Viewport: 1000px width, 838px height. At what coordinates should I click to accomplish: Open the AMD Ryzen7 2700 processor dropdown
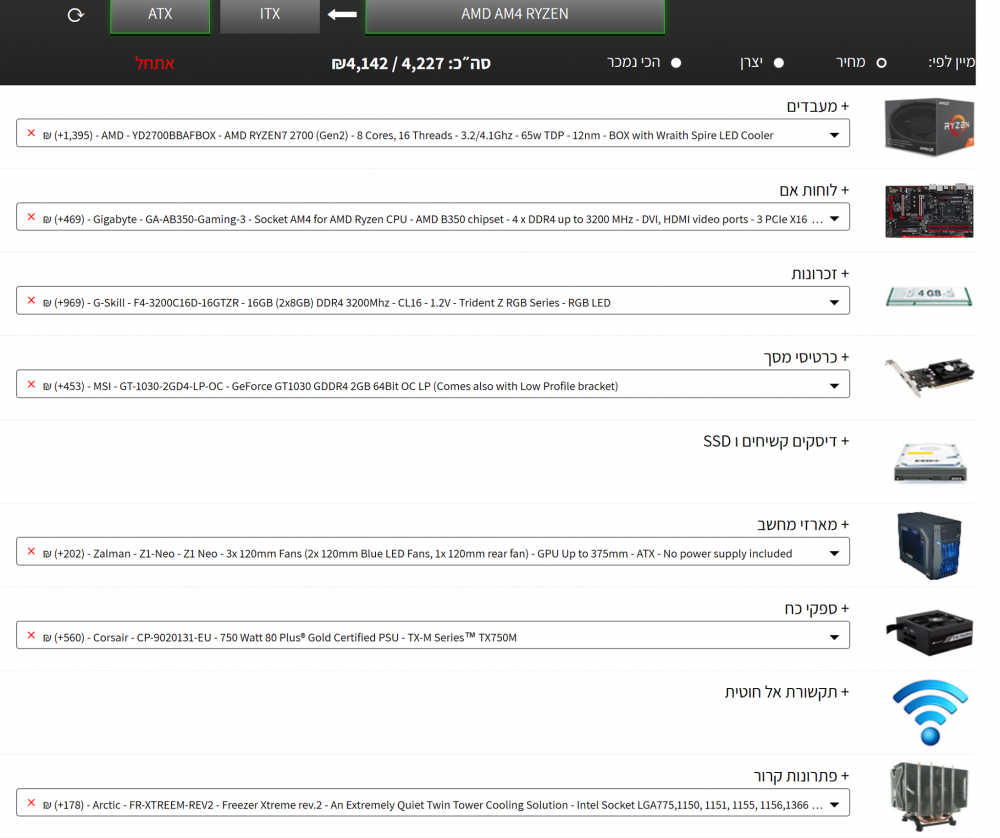click(x=433, y=135)
